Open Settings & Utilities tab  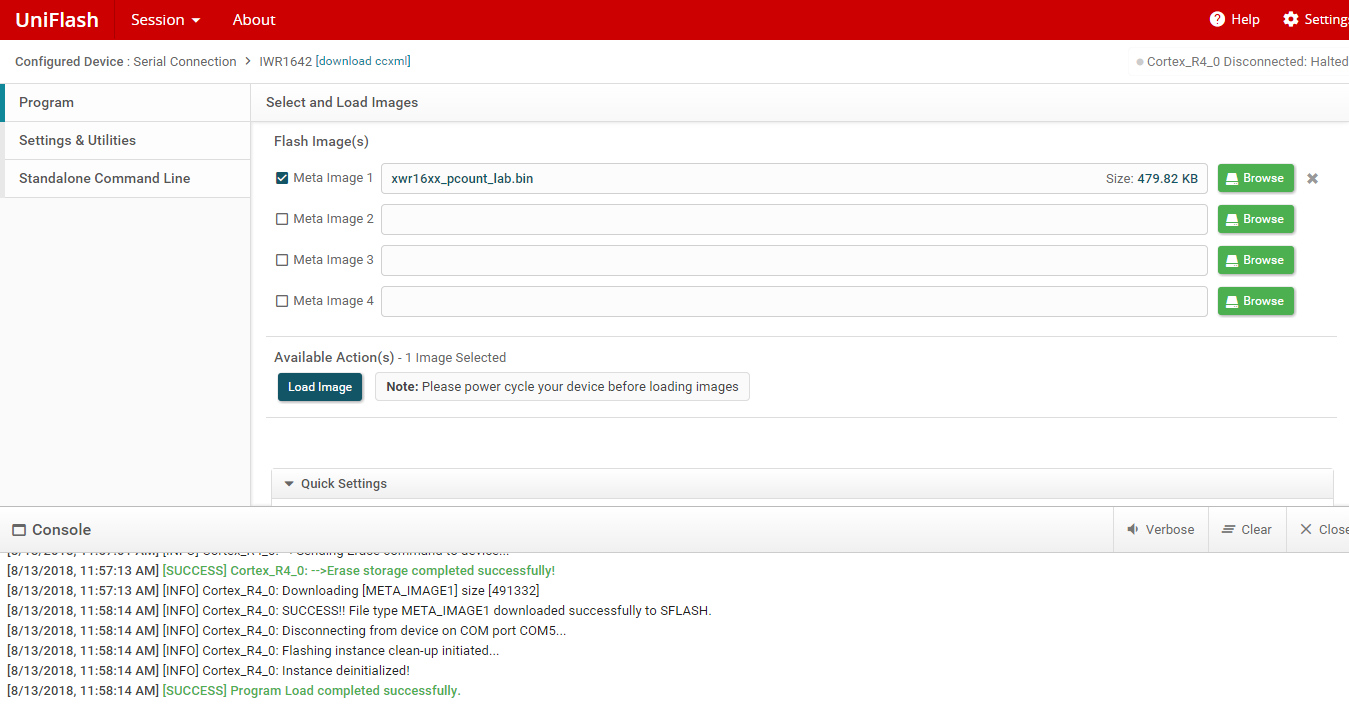point(125,140)
